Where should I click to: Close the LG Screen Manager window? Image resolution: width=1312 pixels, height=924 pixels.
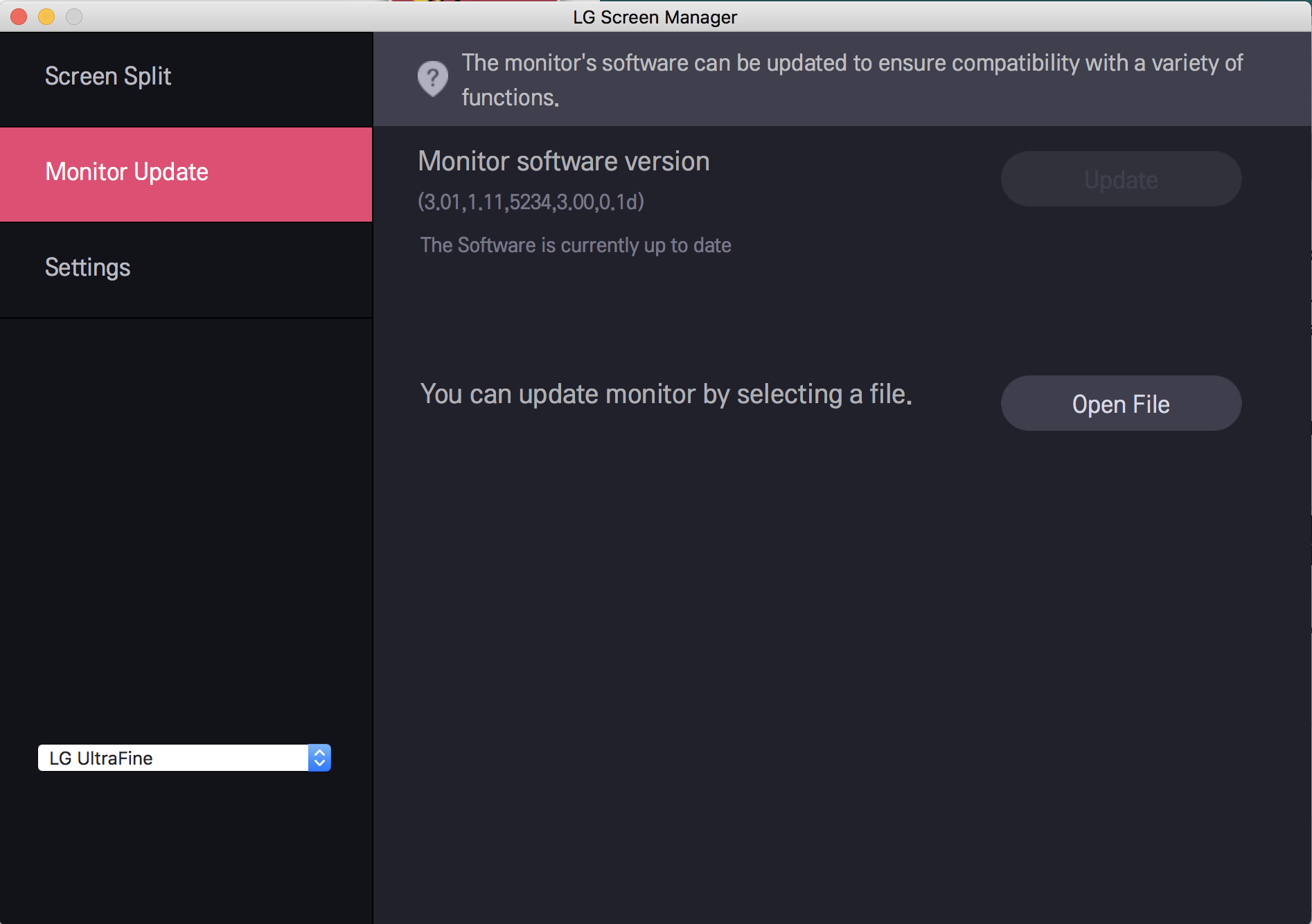pos(19,16)
